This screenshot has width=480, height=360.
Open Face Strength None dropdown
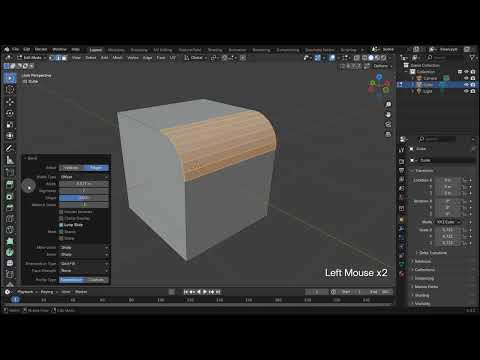click(84, 271)
